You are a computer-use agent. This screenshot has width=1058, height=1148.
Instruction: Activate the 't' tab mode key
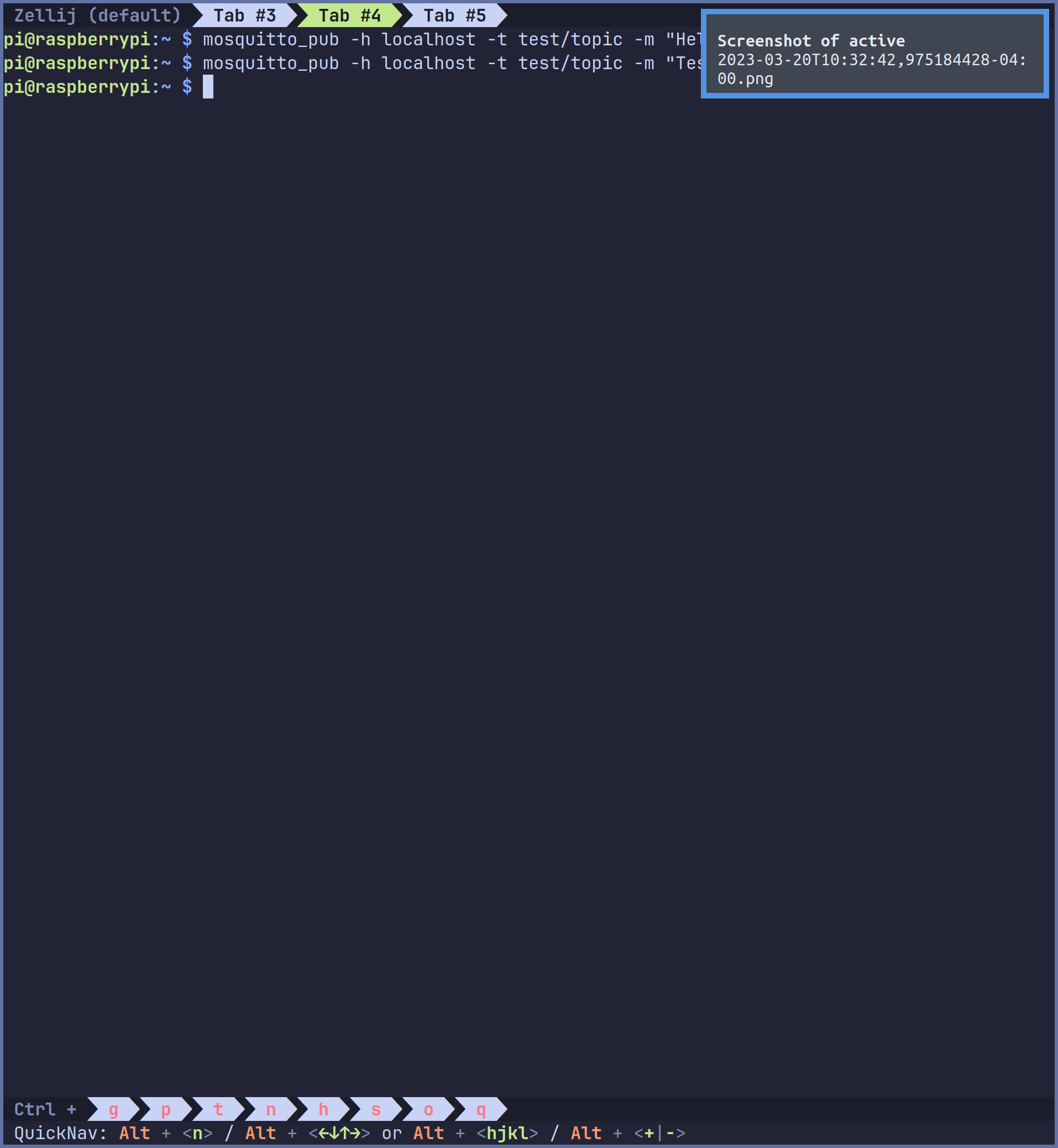tap(218, 1109)
